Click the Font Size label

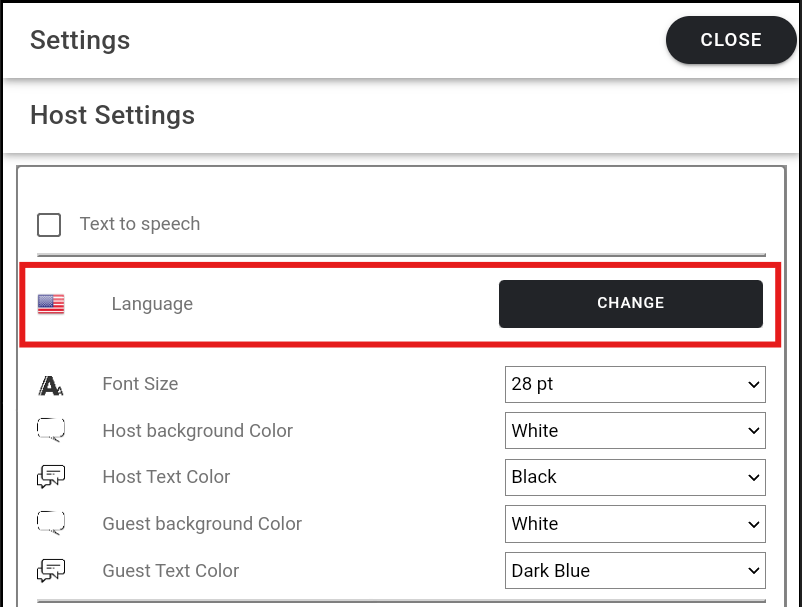[140, 384]
